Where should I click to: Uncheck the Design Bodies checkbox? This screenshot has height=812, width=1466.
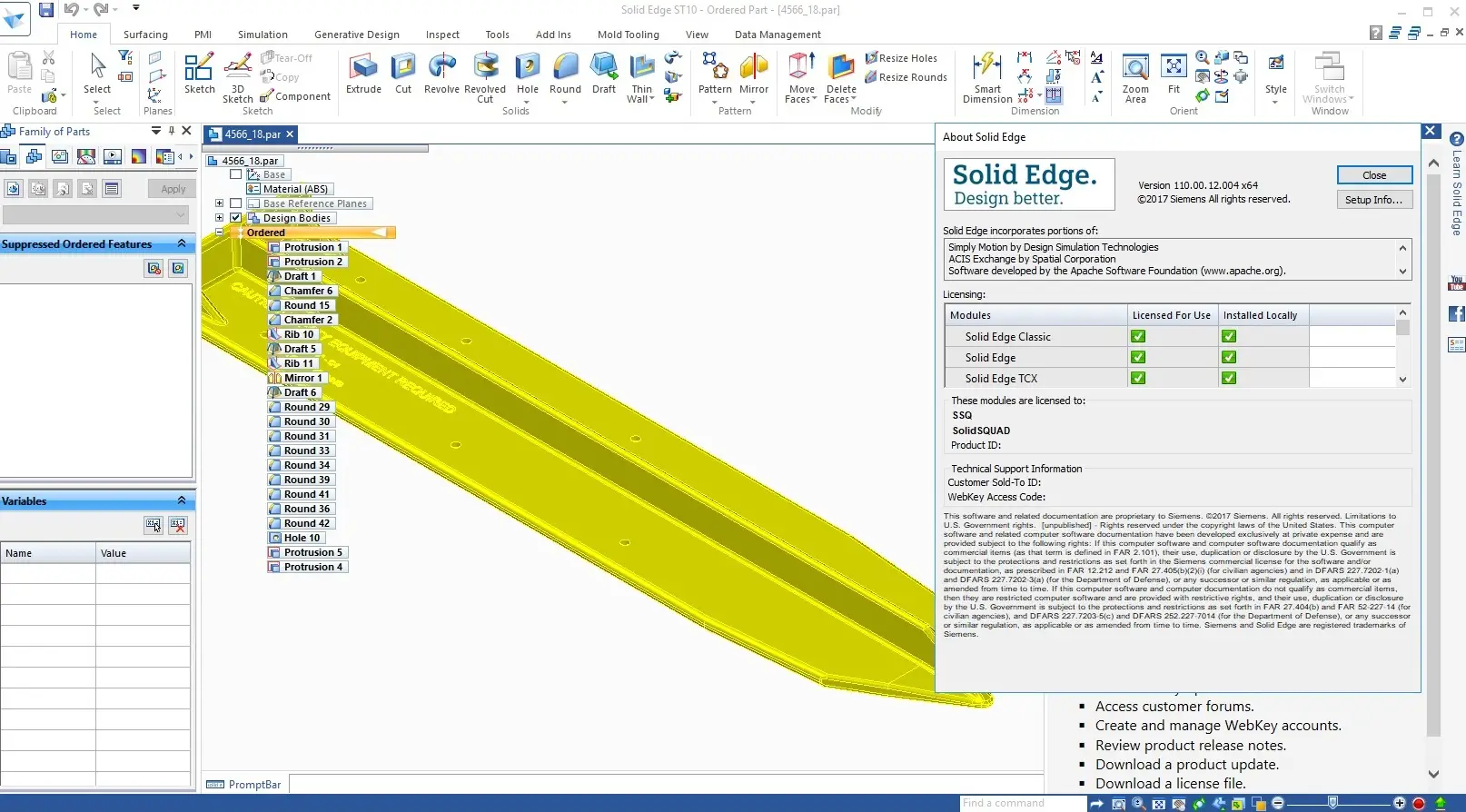[x=236, y=218]
